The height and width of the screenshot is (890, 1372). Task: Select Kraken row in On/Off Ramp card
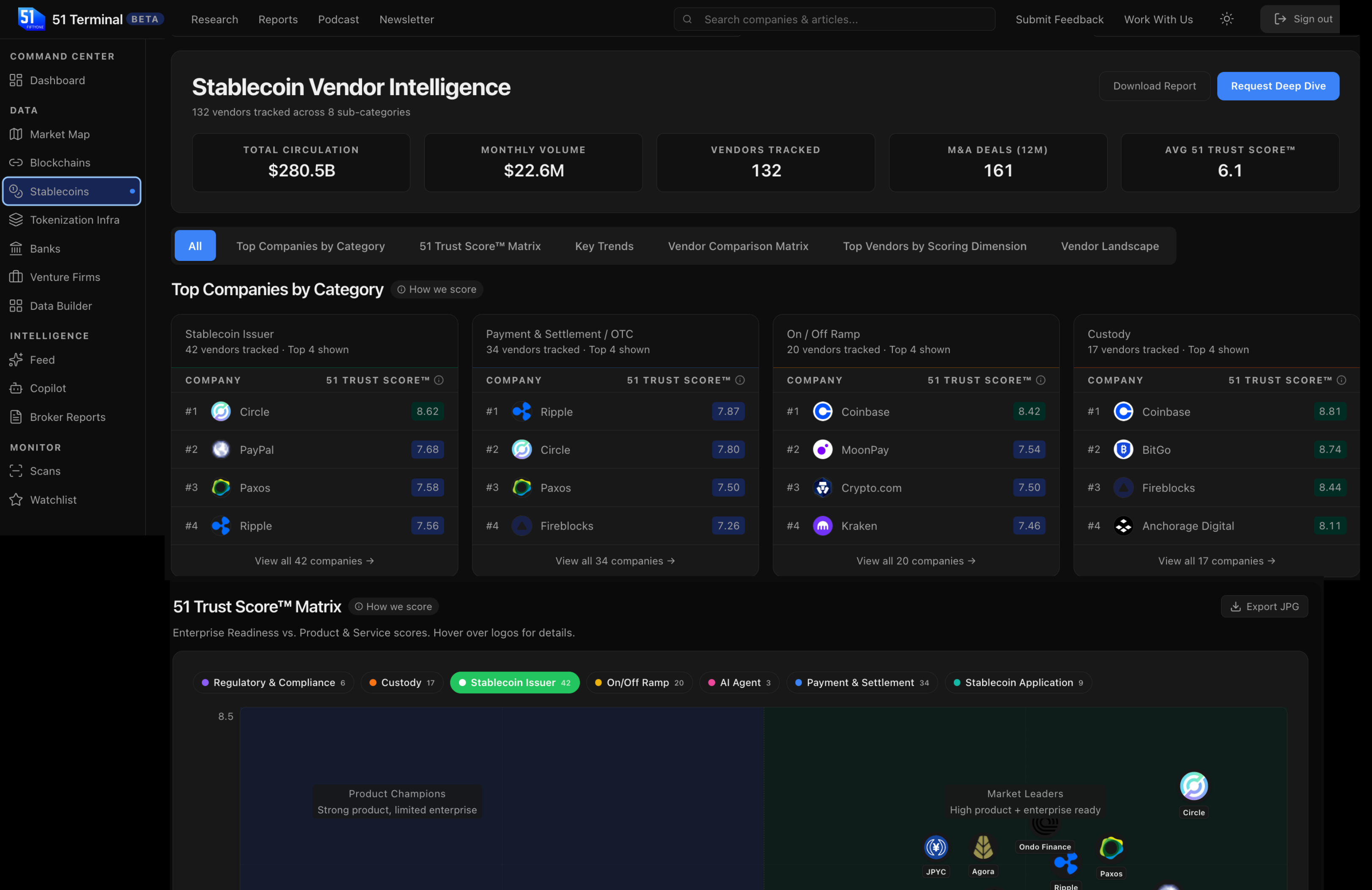tap(916, 526)
